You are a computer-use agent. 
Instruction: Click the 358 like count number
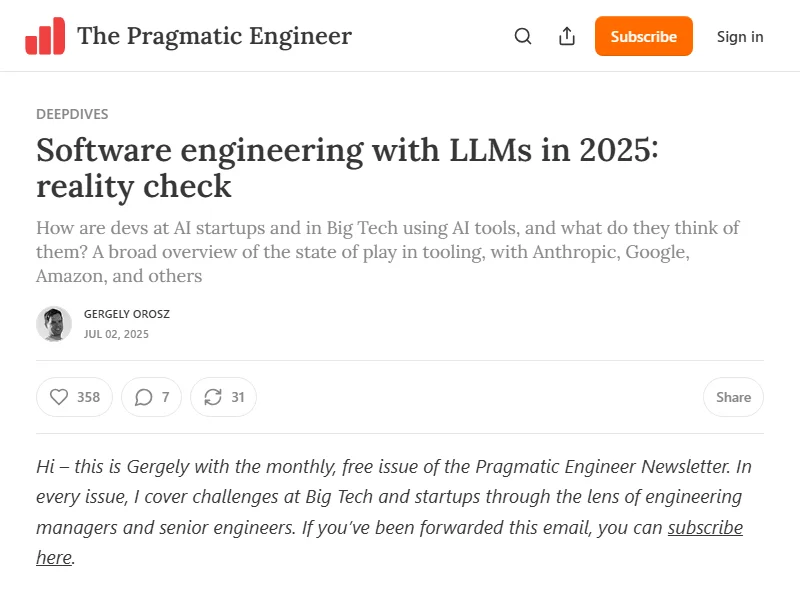(89, 397)
